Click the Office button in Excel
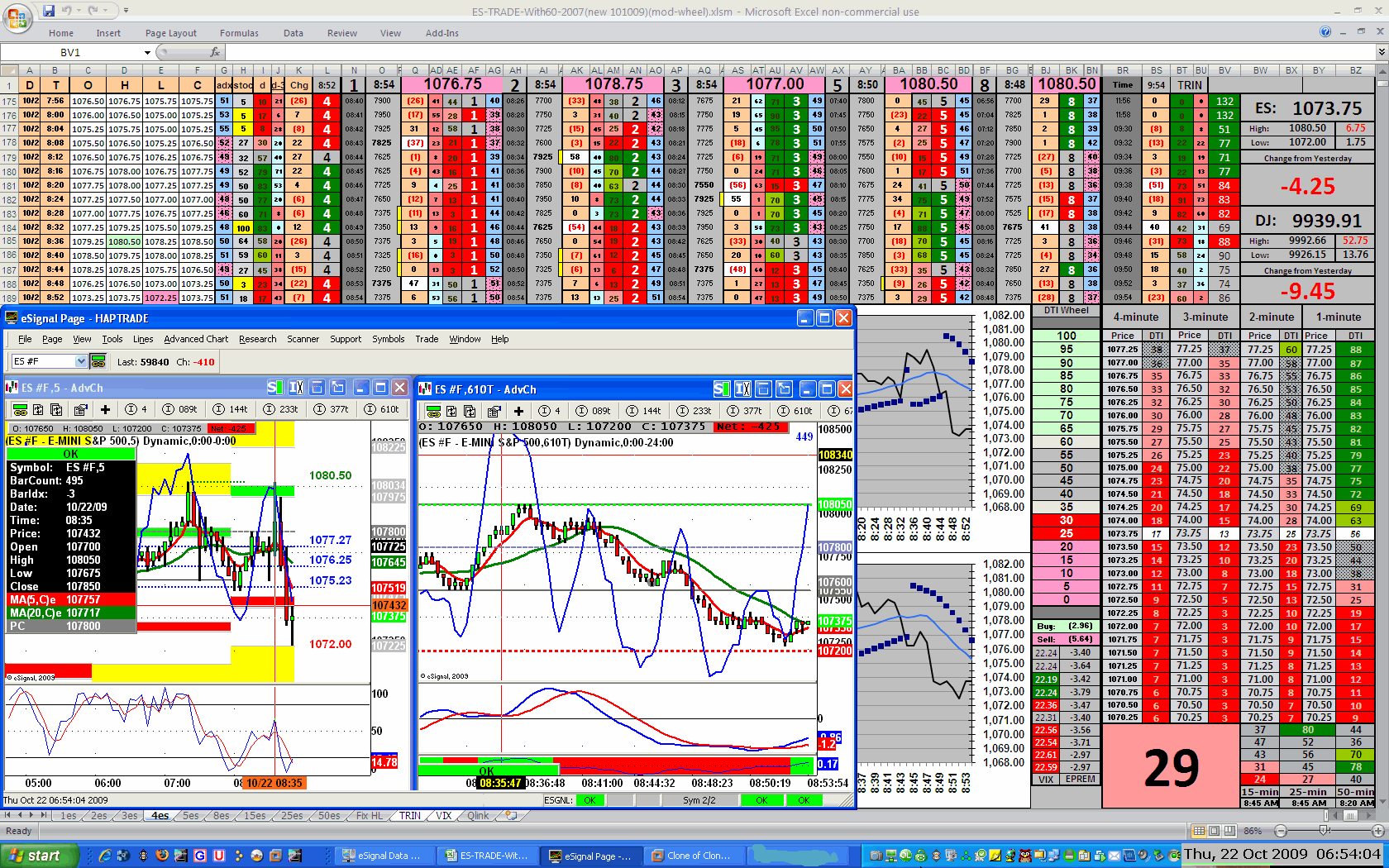The image size is (1389, 868). [x=17, y=17]
